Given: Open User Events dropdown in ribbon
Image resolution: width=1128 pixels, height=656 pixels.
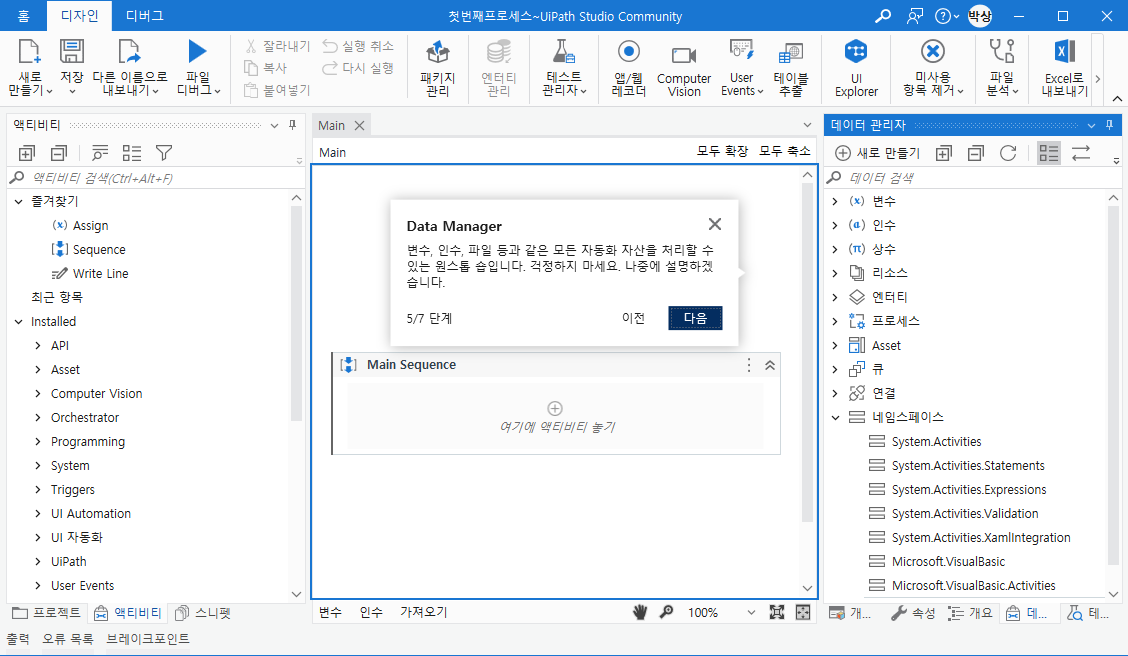Looking at the screenshot, I should click(742, 84).
